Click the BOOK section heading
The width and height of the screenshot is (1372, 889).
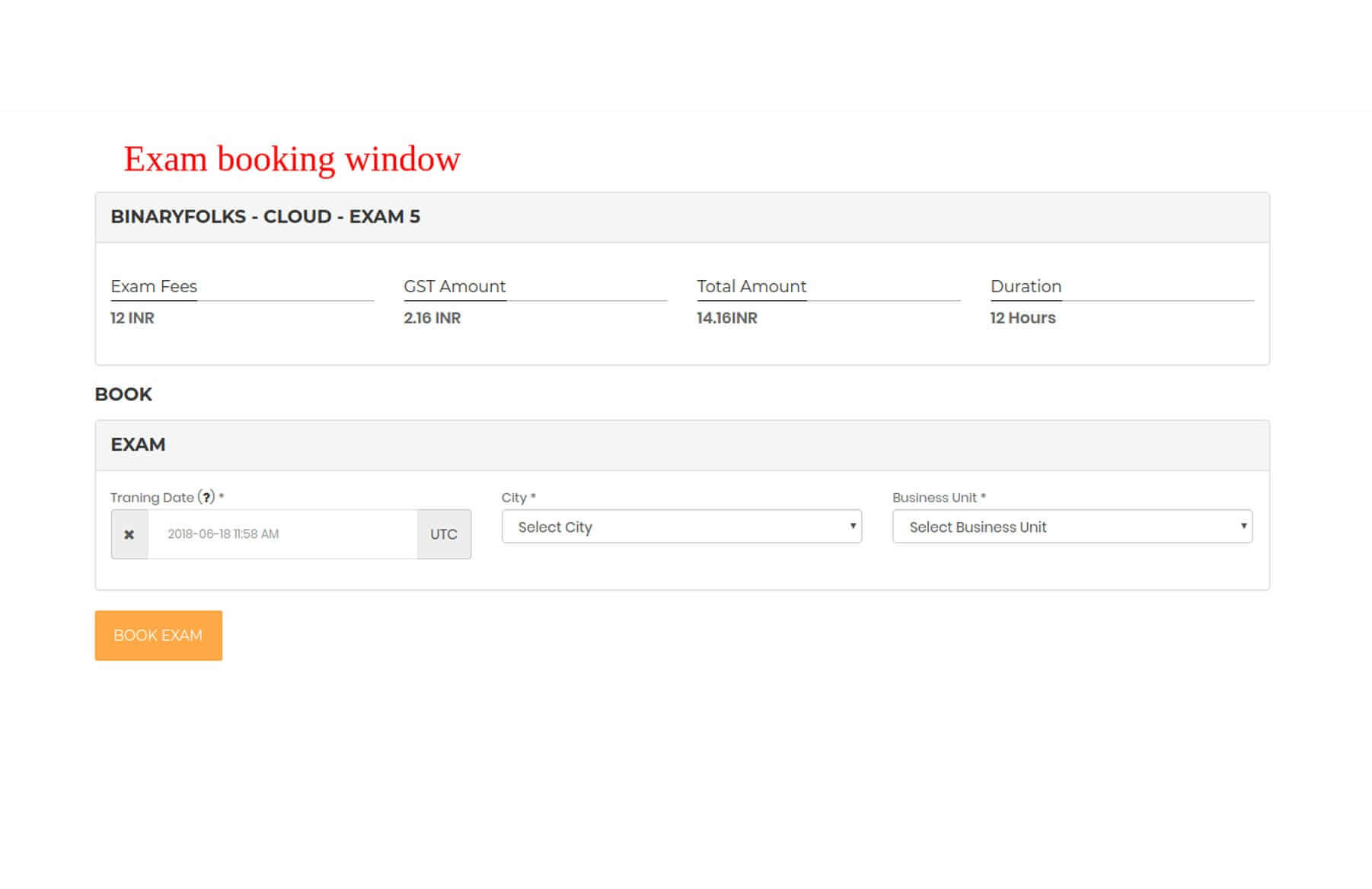[x=123, y=394]
